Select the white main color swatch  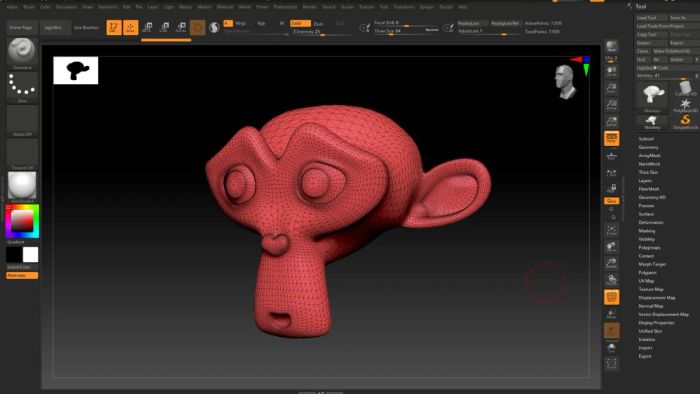[30, 255]
